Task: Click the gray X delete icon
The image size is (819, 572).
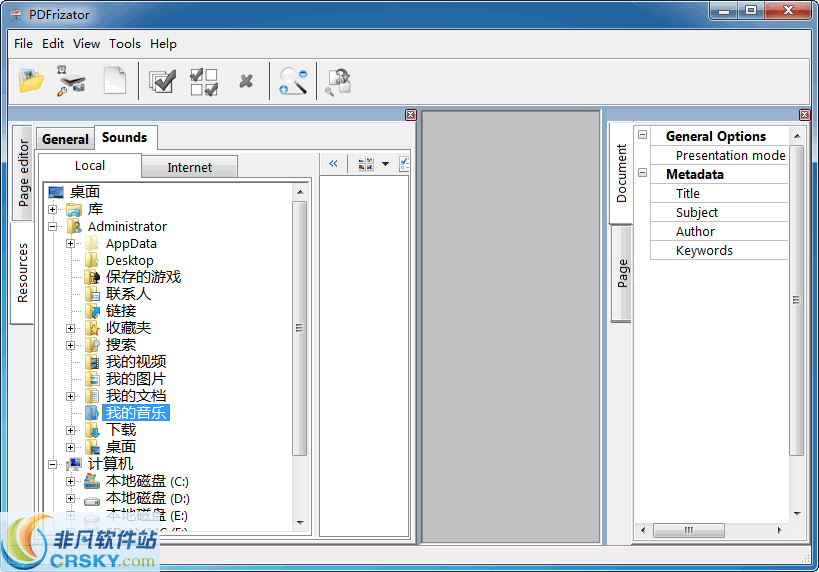Action: [x=246, y=81]
